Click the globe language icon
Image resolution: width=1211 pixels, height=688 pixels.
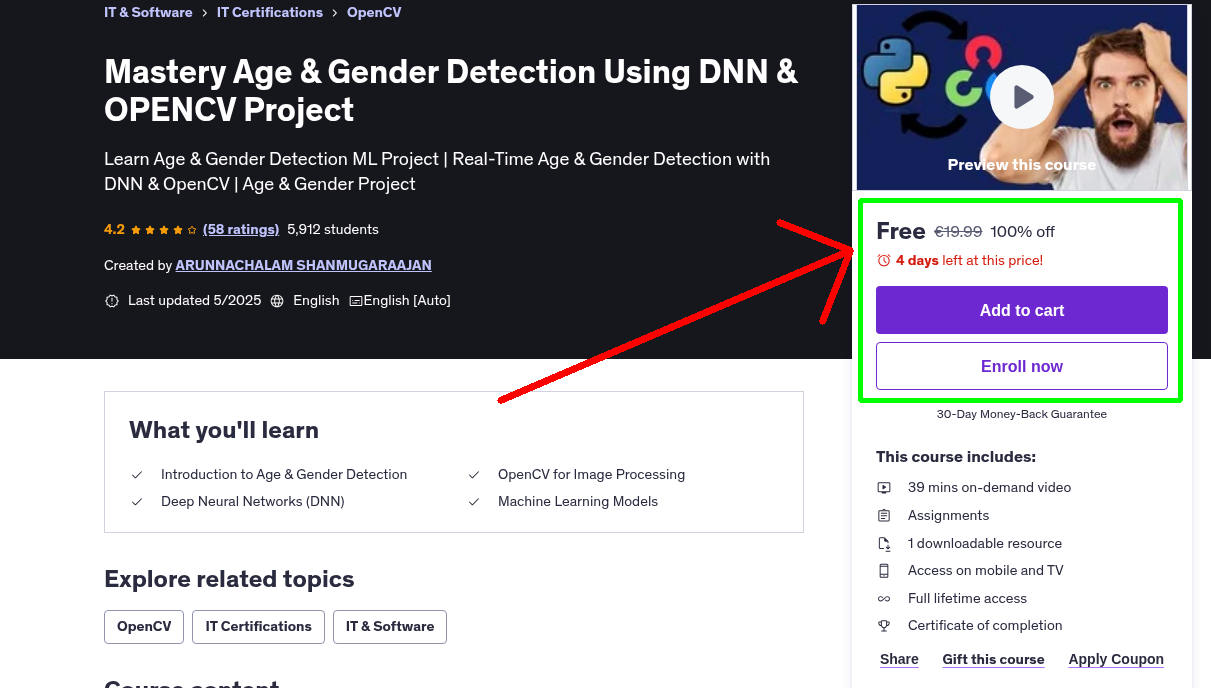277,300
